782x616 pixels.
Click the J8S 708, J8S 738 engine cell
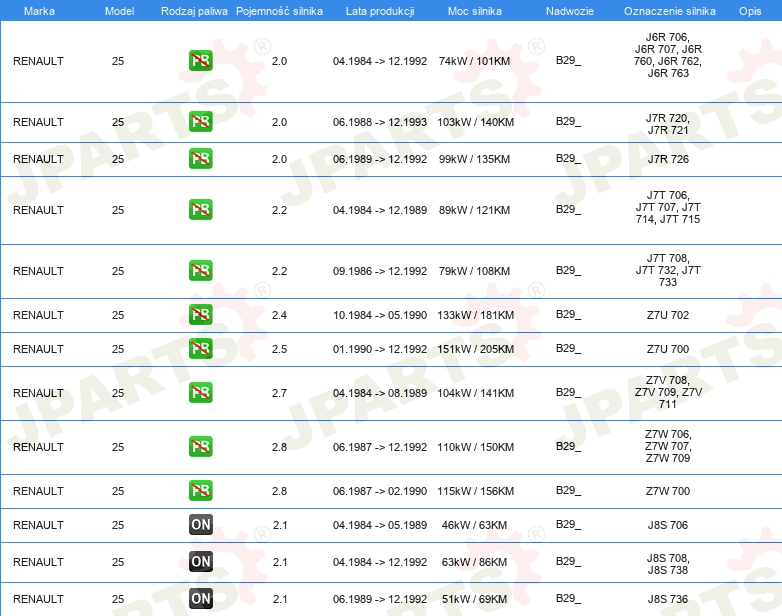coord(668,564)
